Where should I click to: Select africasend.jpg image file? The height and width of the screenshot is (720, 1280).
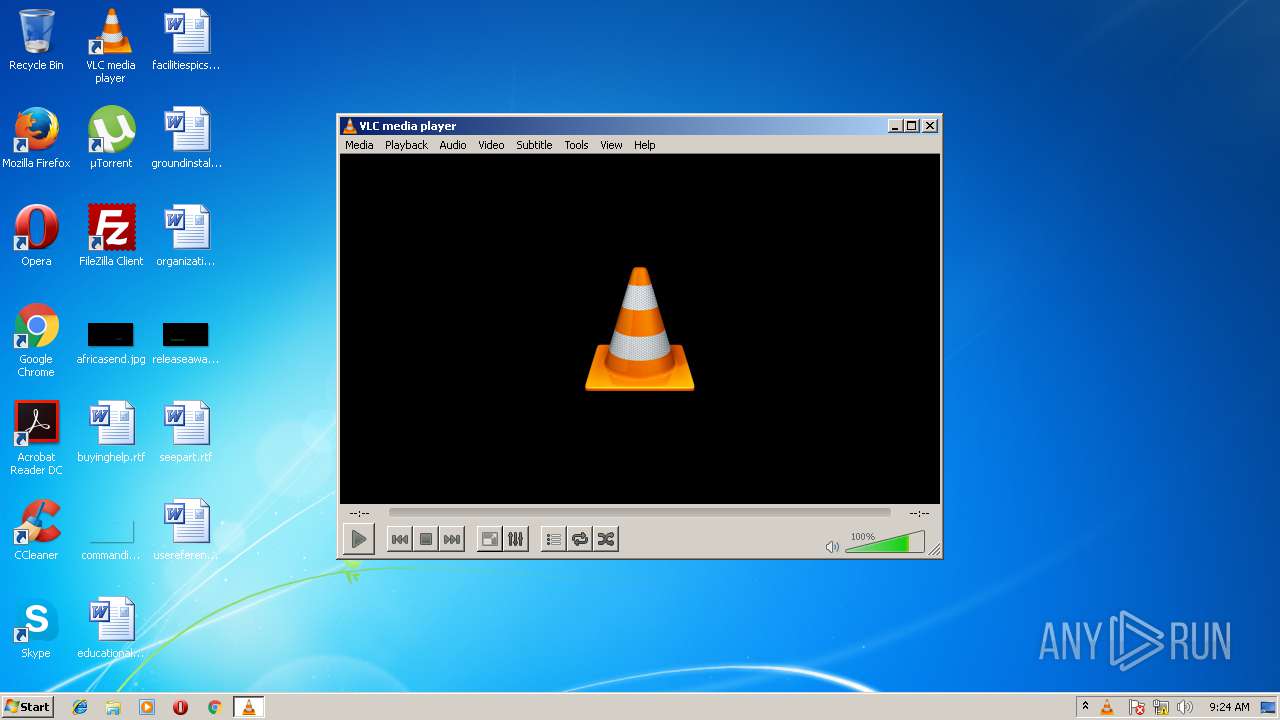pyautogui.click(x=111, y=343)
